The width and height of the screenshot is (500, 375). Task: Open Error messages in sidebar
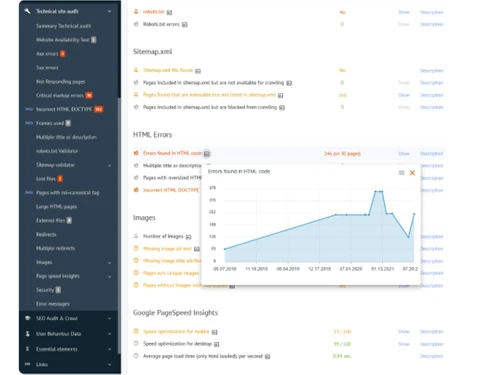53,304
